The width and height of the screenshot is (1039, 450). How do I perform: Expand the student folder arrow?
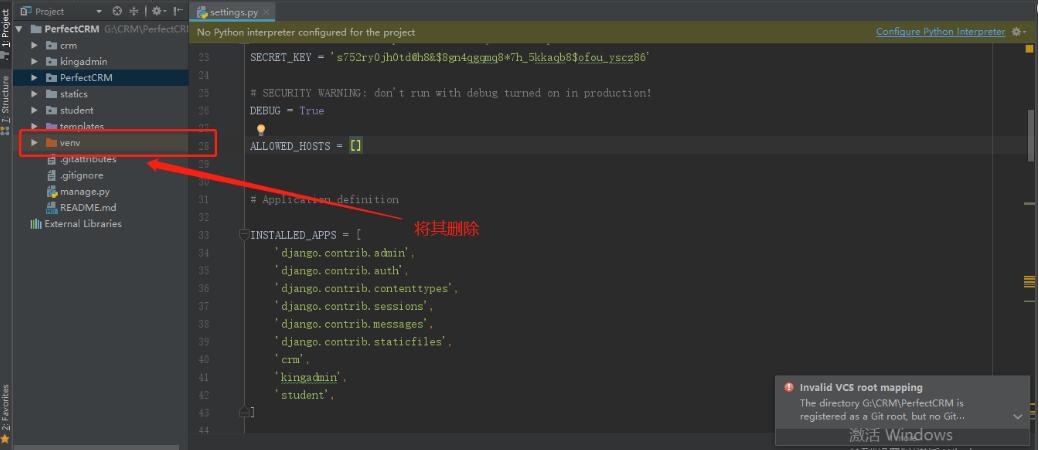click(34, 111)
